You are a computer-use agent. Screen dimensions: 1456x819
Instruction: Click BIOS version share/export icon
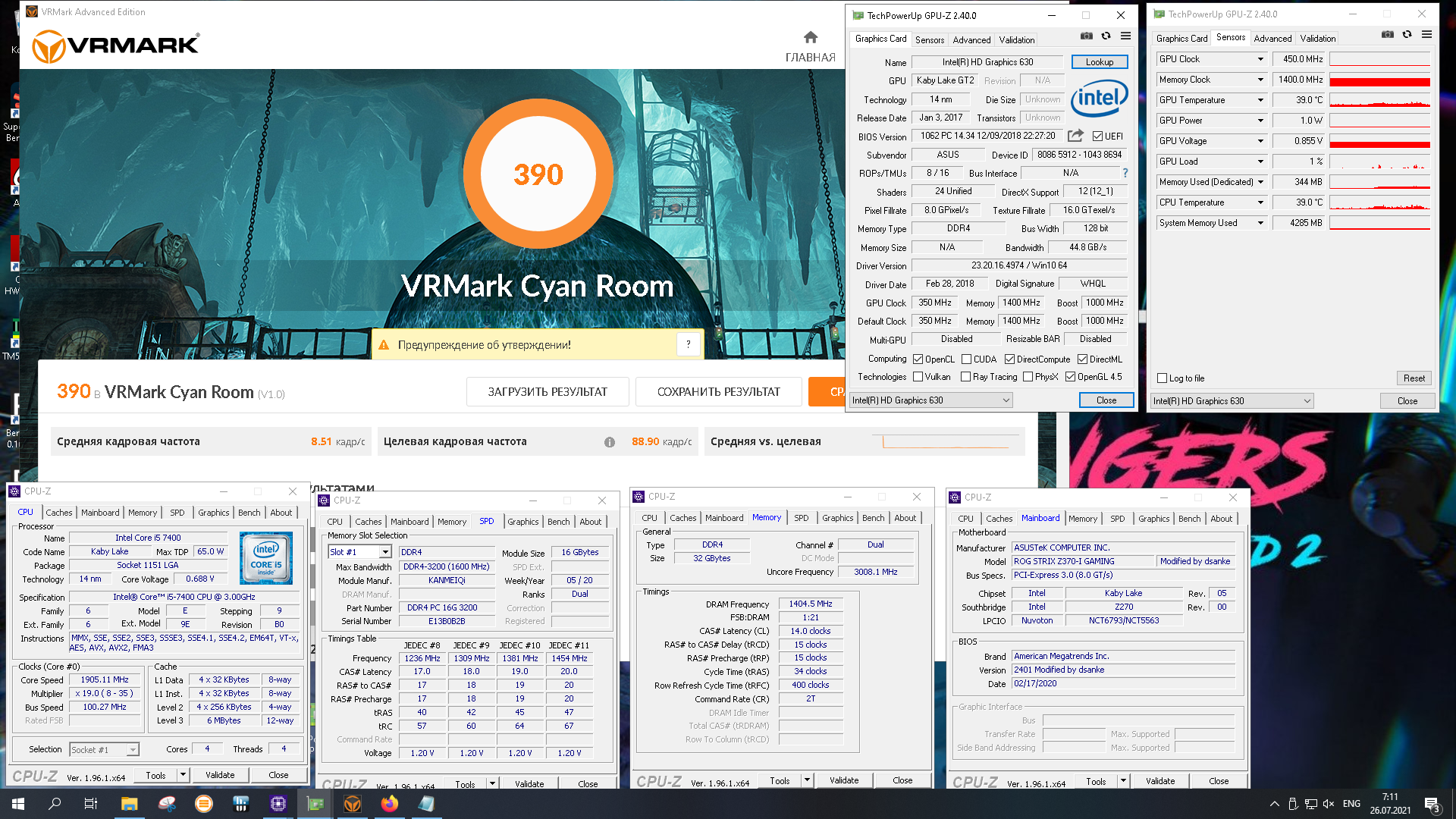1075,136
